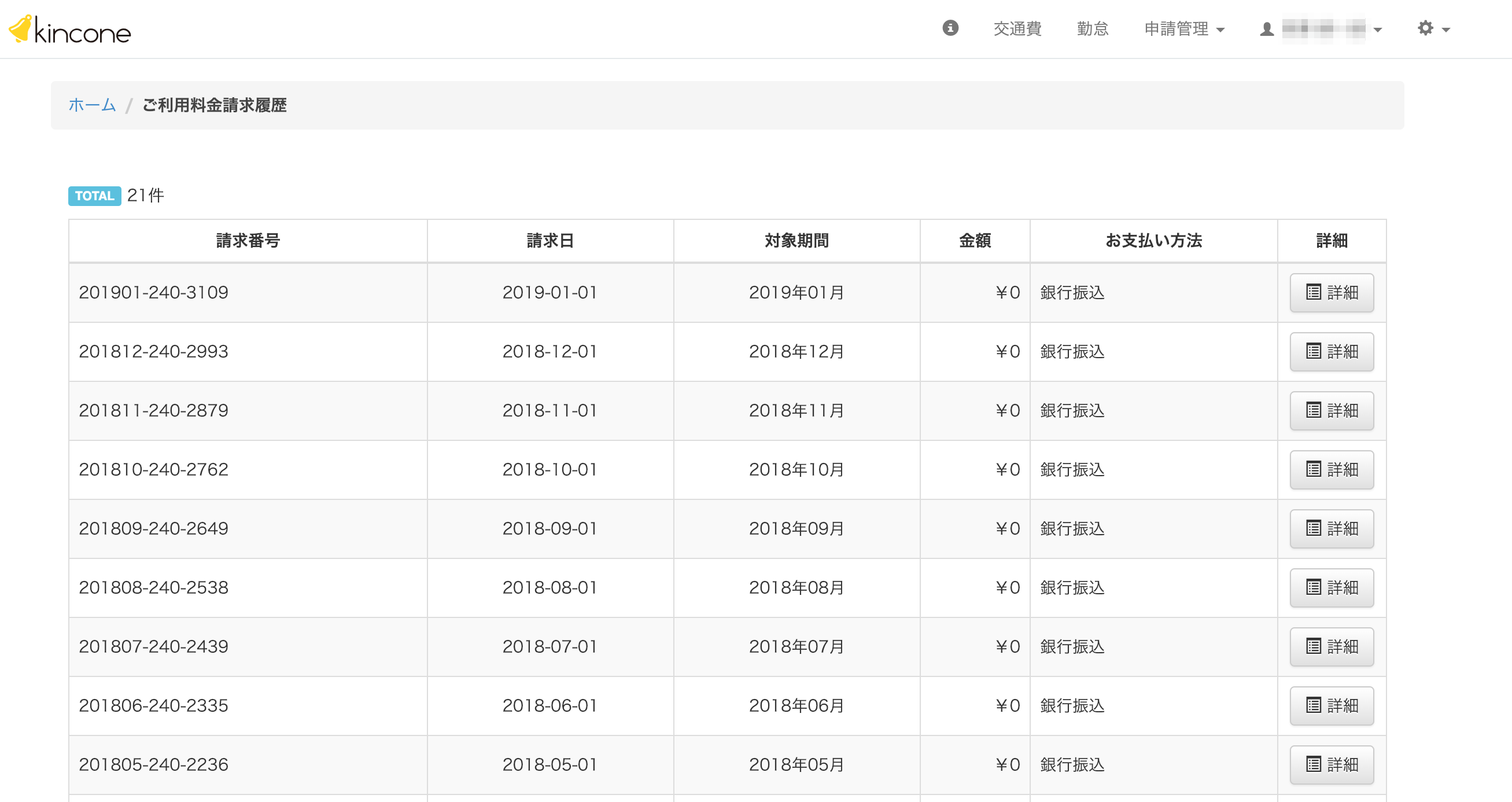Open the info circle icon
Viewport: 1512px width, 802px height.
(950, 28)
